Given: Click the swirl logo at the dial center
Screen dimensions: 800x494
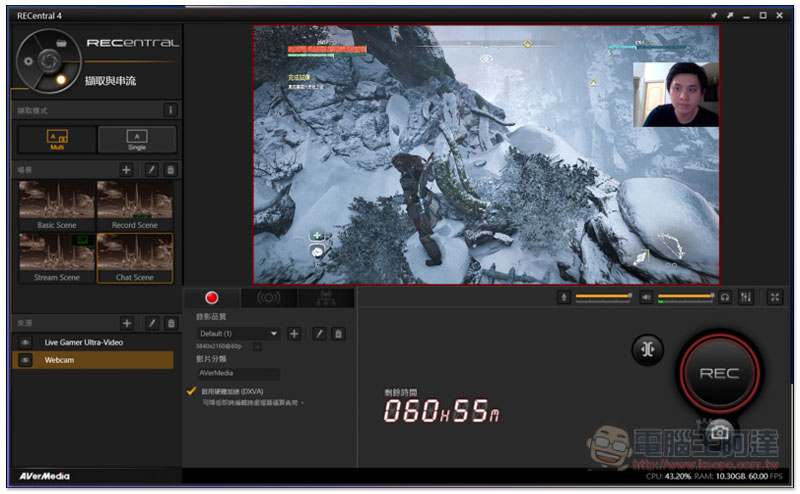Looking at the screenshot, I should 49,61.
